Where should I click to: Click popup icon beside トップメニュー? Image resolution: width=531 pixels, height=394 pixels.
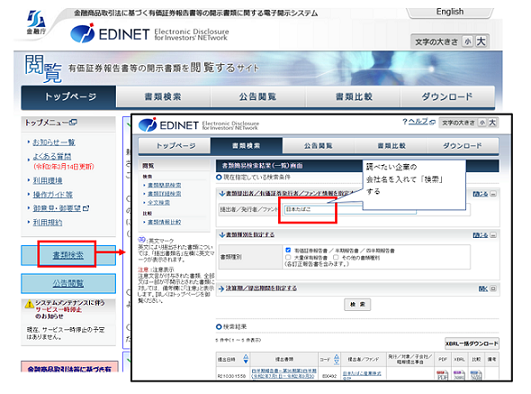pos(73,122)
